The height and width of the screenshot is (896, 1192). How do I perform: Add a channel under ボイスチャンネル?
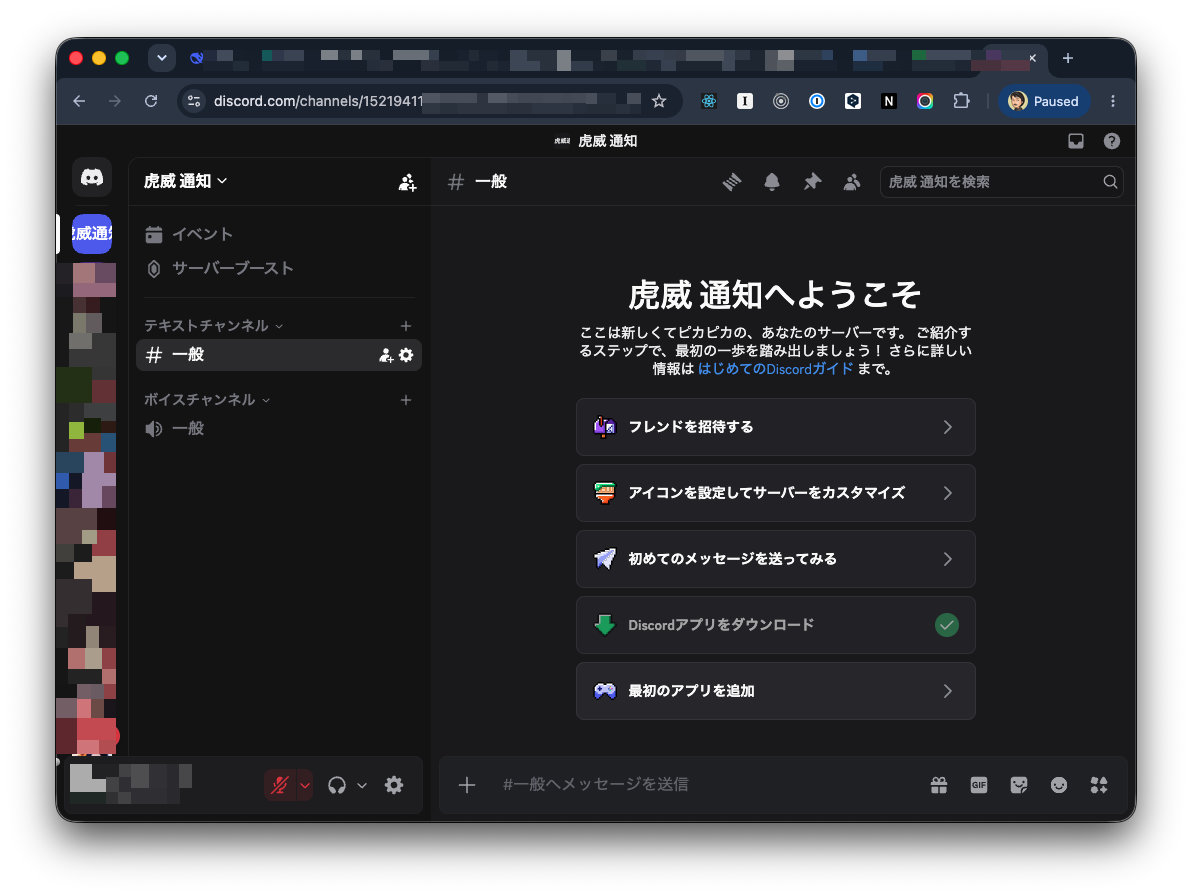click(x=406, y=400)
